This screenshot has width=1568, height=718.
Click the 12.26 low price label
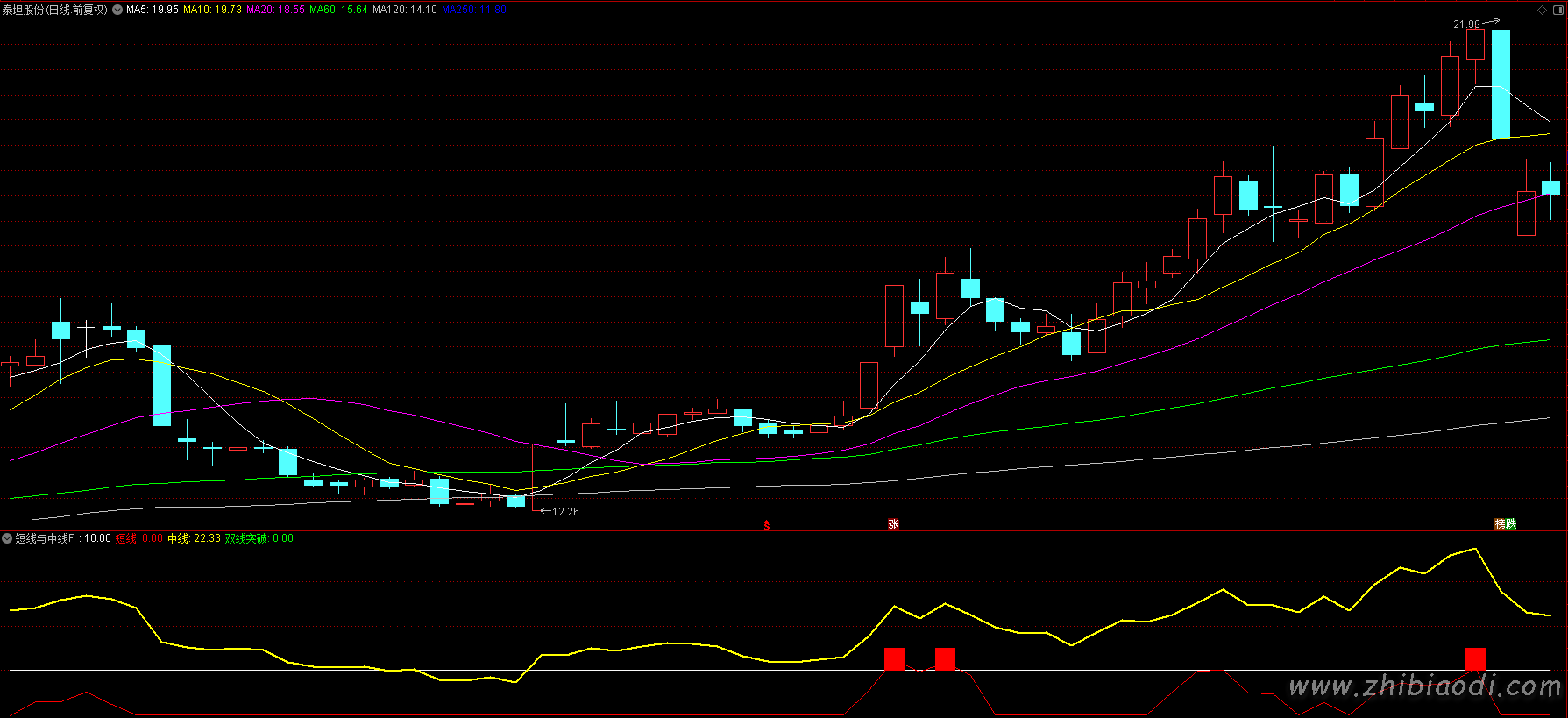[565, 512]
